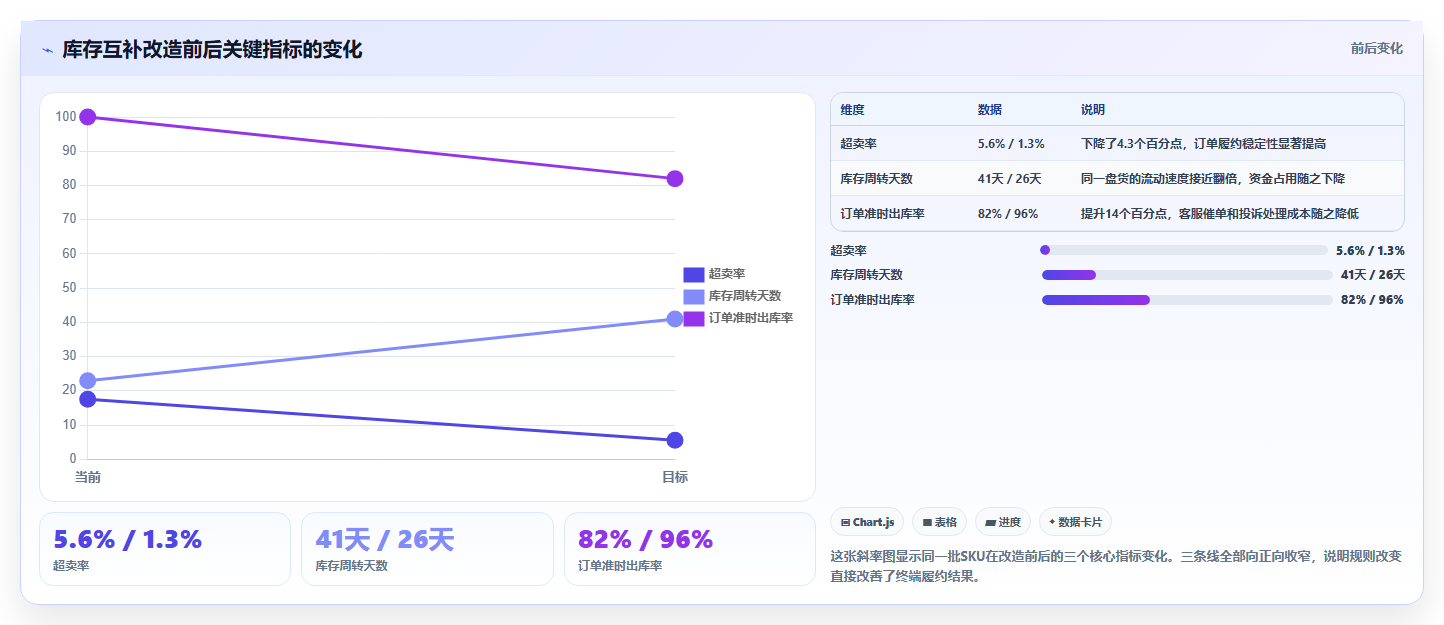Screen dimensions: 1444x625
Task: Click table cell 41天 / 26天
Action: pos(1010,179)
